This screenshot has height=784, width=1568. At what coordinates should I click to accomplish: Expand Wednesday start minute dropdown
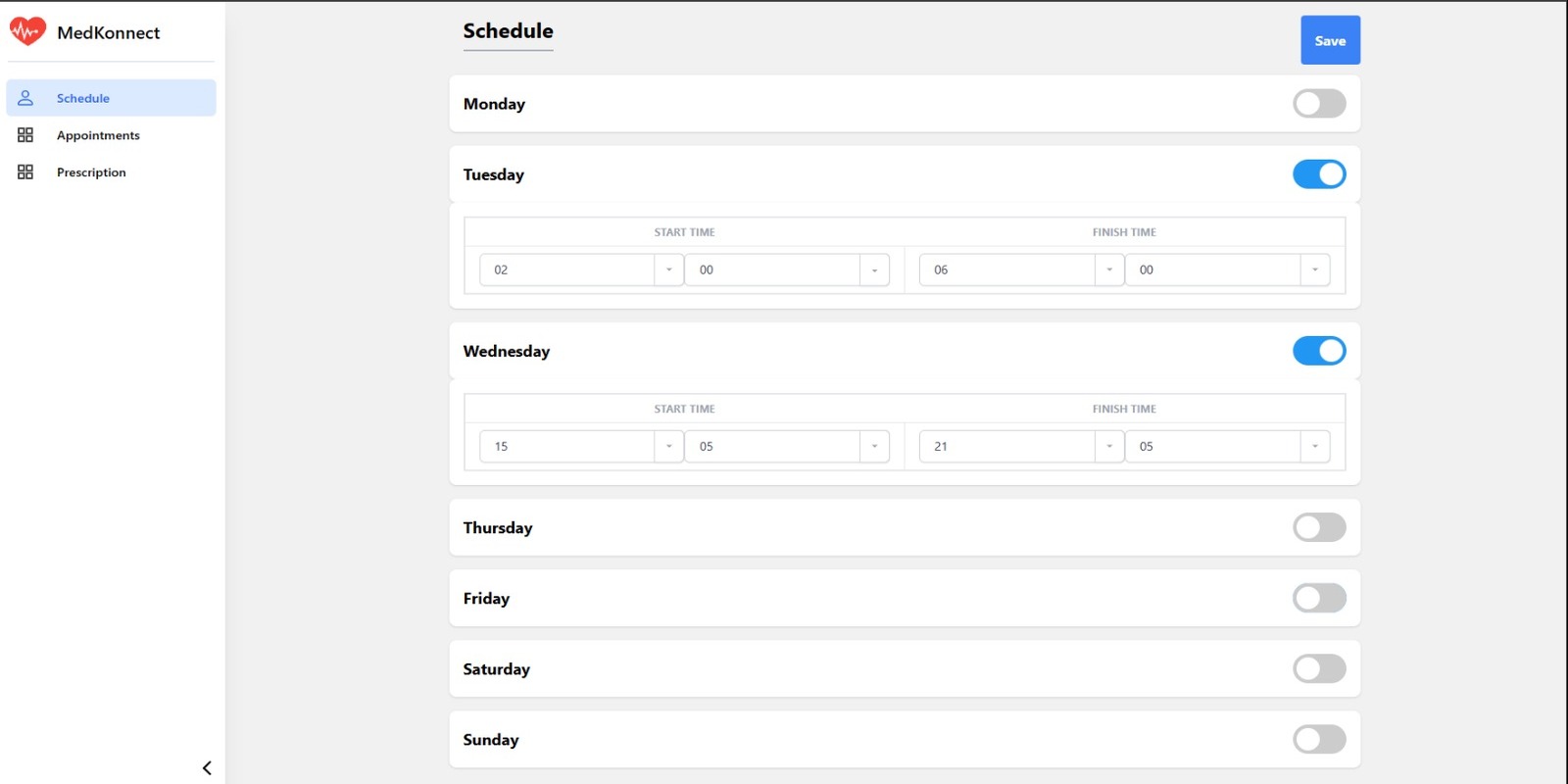pyautogui.click(x=874, y=447)
